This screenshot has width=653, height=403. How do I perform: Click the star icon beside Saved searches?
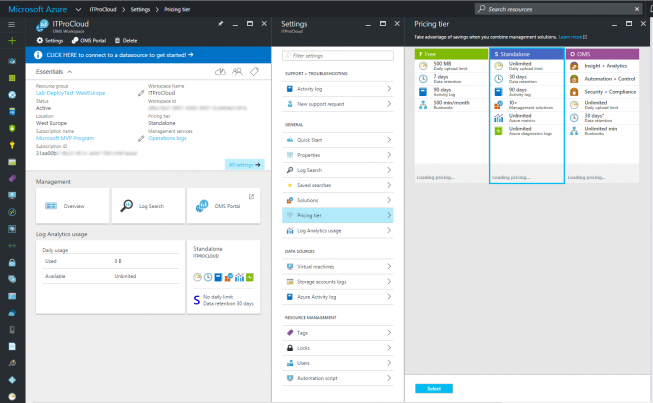coord(290,185)
